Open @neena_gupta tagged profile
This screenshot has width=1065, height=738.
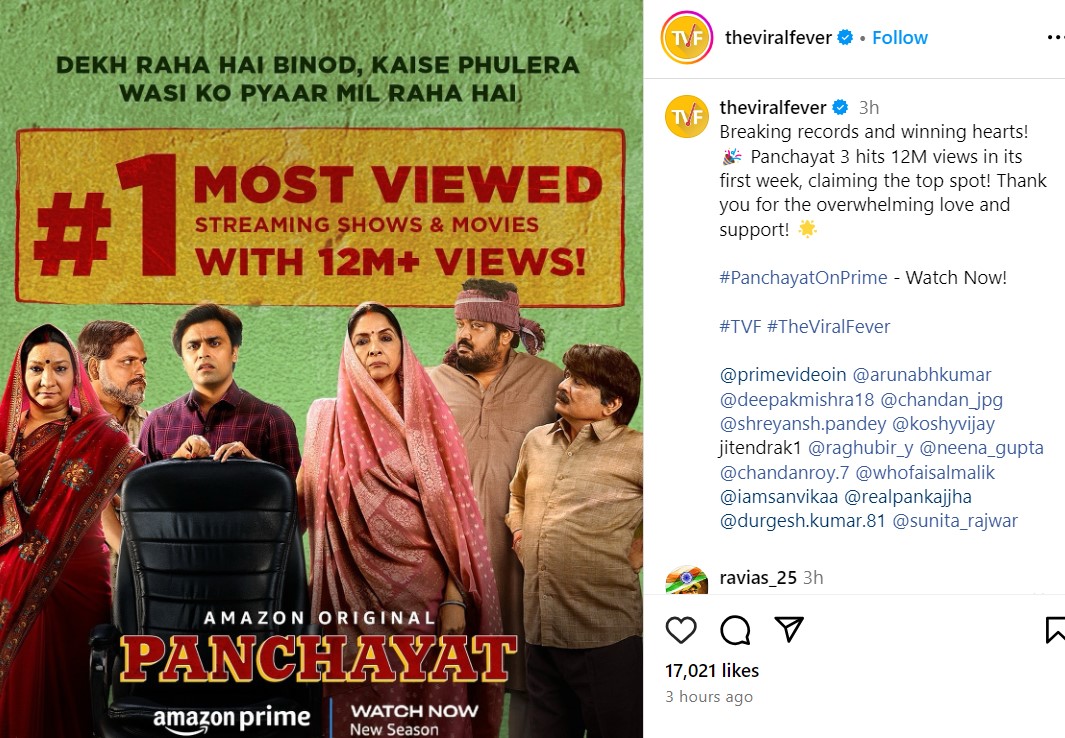click(981, 448)
